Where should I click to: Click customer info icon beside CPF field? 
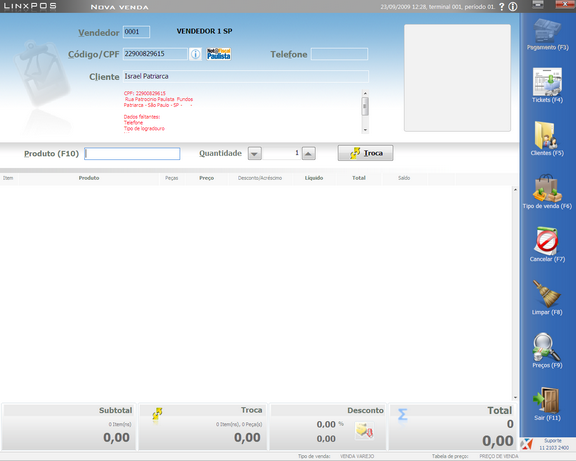pos(195,54)
